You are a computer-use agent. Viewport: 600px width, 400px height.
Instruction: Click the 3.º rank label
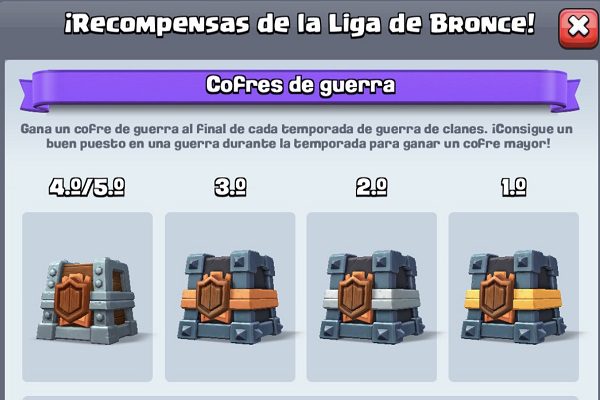point(230,188)
